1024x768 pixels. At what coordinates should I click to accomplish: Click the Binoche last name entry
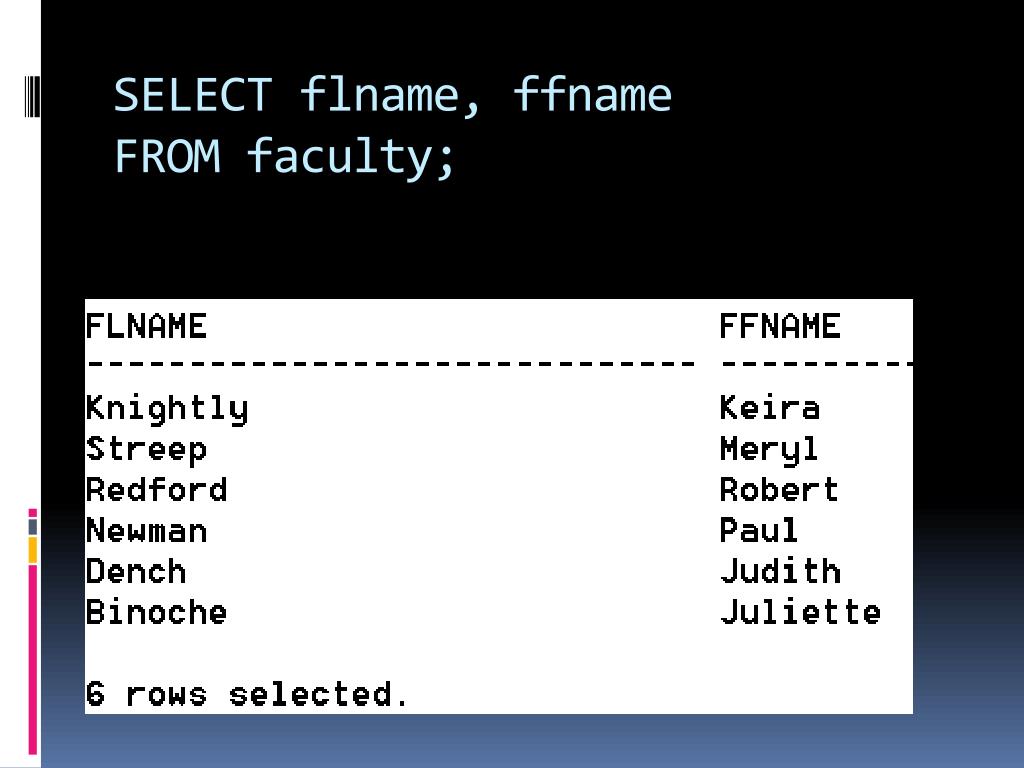[x=157, y=612]
